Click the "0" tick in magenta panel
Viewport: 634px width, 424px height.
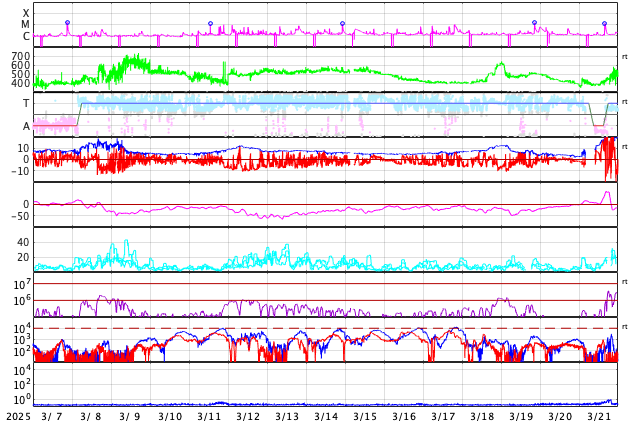(x=26, y=205)
